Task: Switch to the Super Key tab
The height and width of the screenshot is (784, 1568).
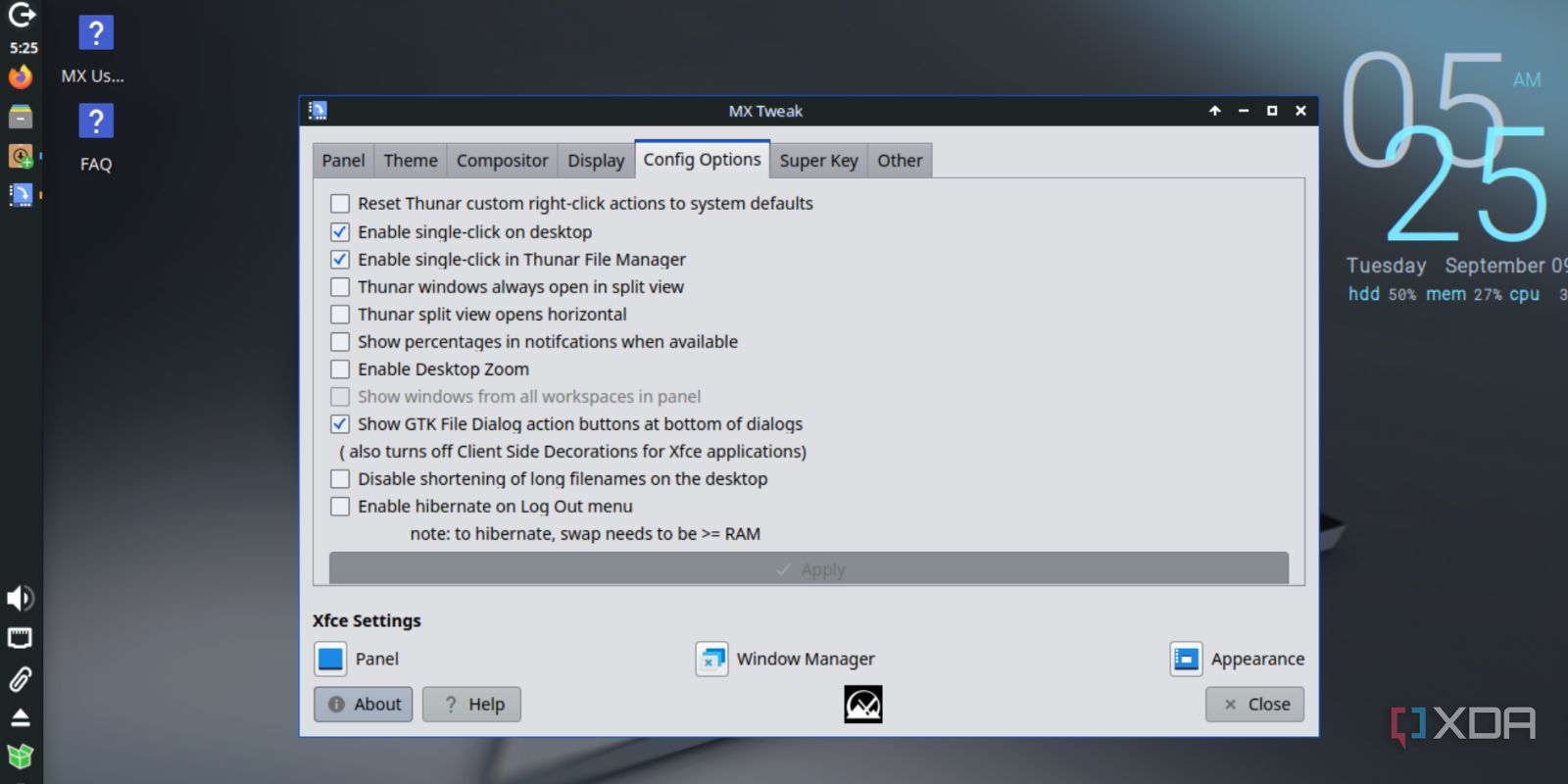Action: [x=818, y=161]
